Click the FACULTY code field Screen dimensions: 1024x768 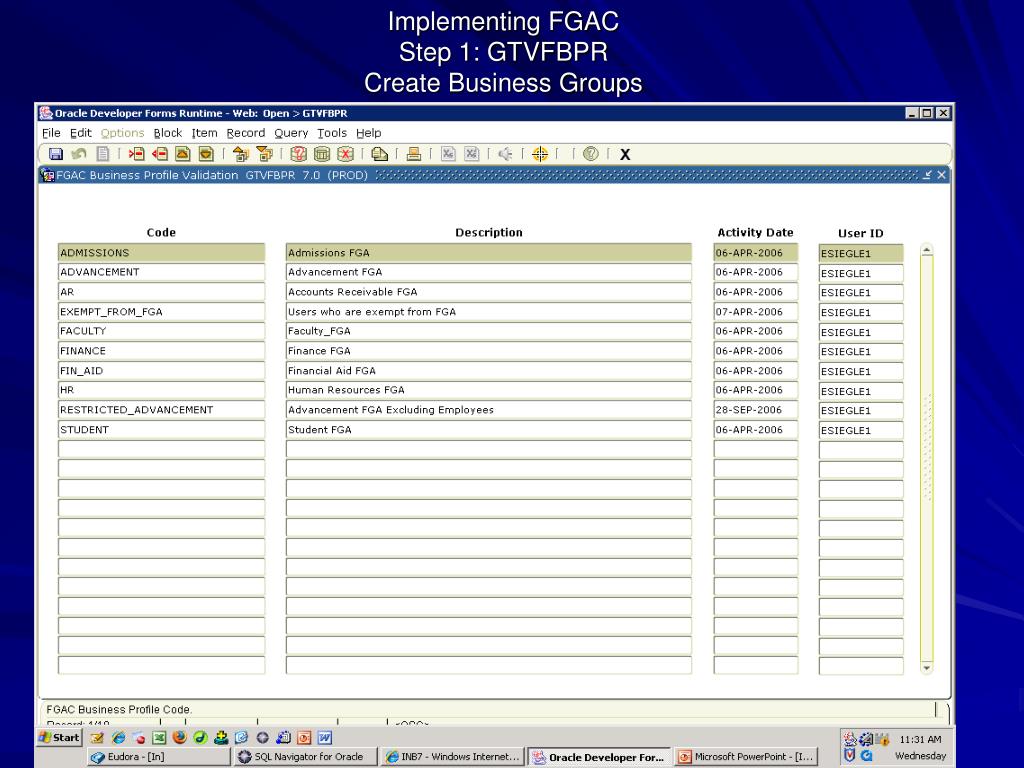pyautogui.click(x=161, y=331)
